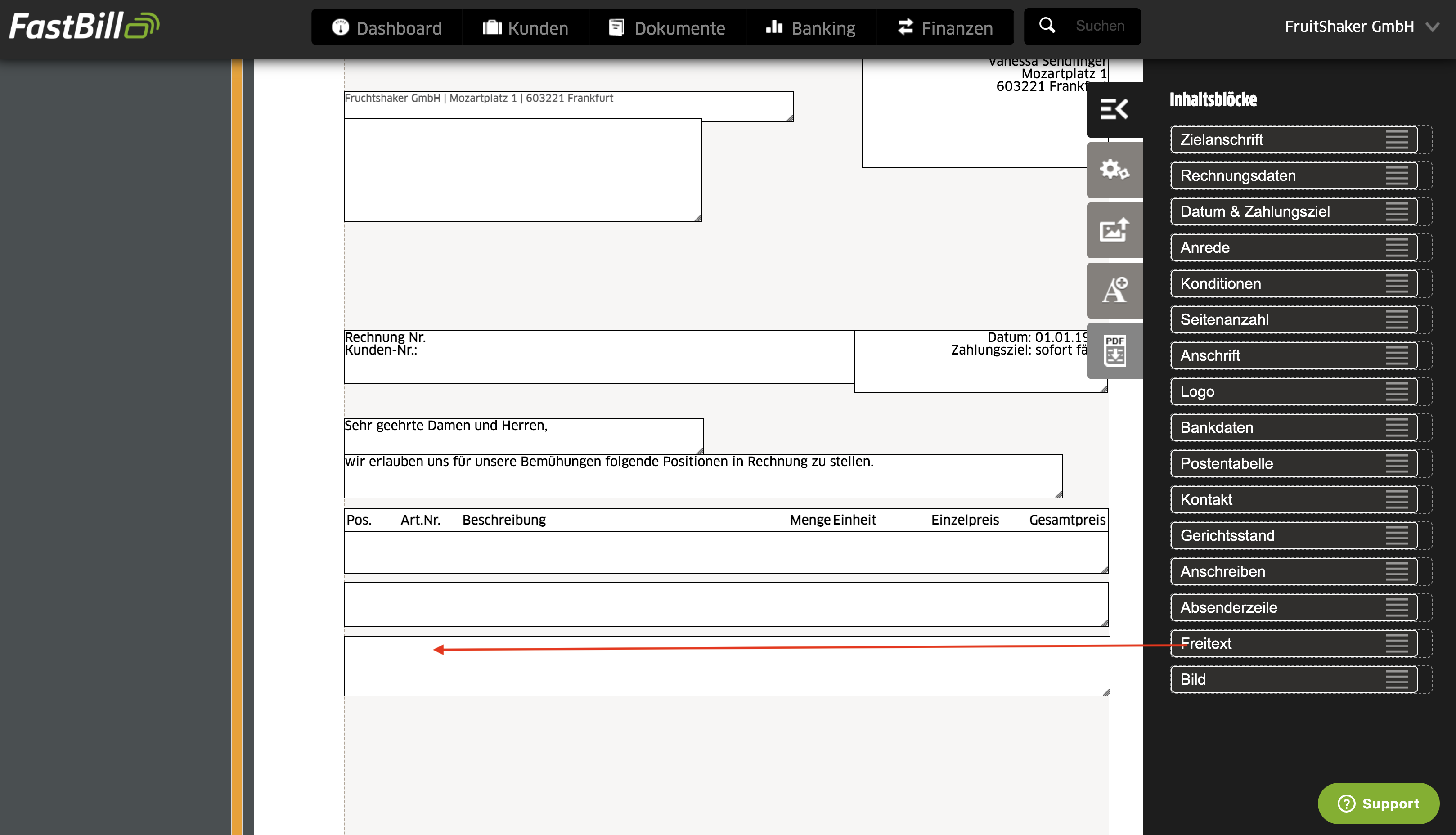Image resolution: width=1456 pixels, height=835 pixels.
Task: Click drag handle icon on Seitenanzahl block
Action: click(1397, 319)
